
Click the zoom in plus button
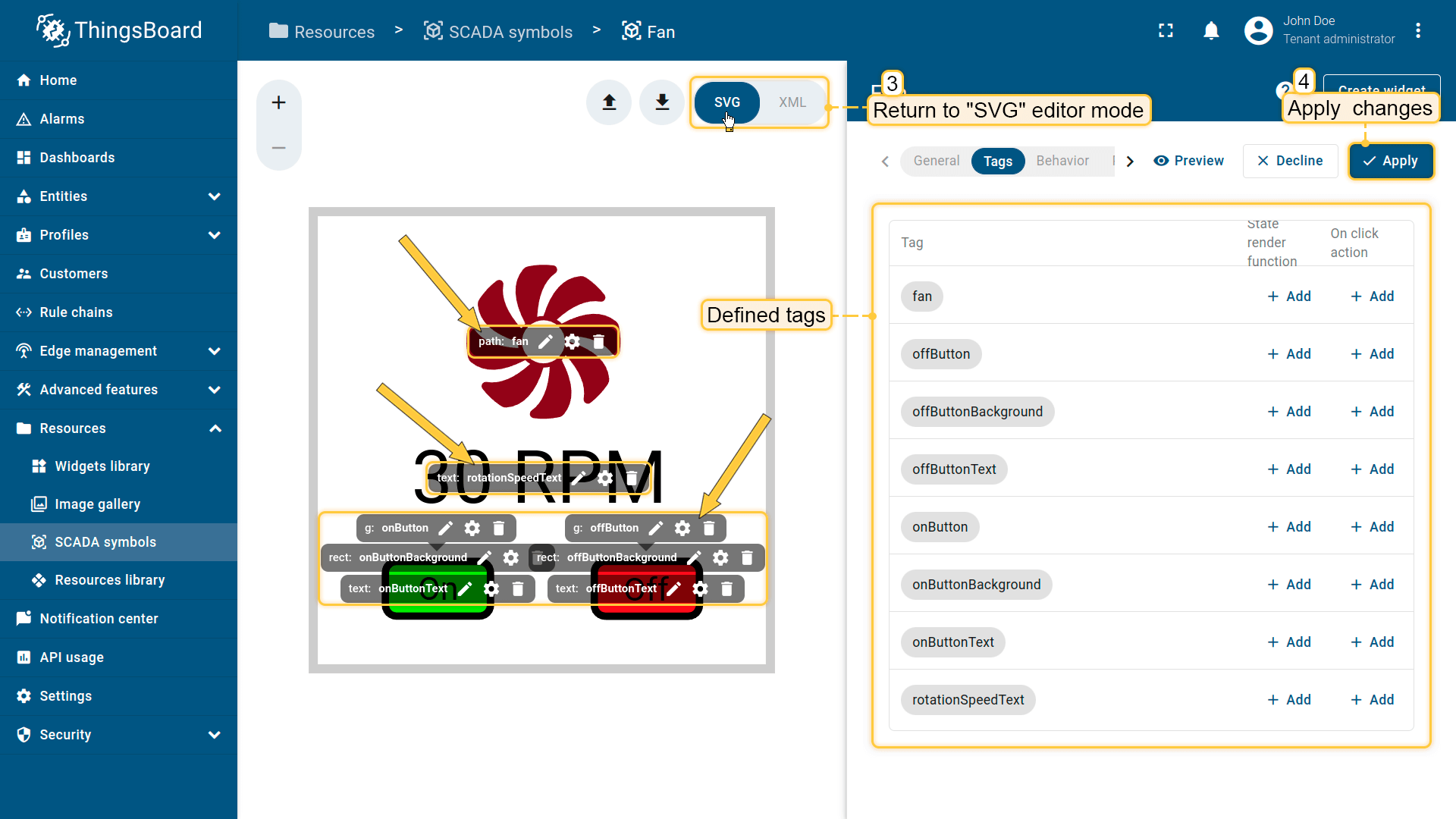click(278, 102)
